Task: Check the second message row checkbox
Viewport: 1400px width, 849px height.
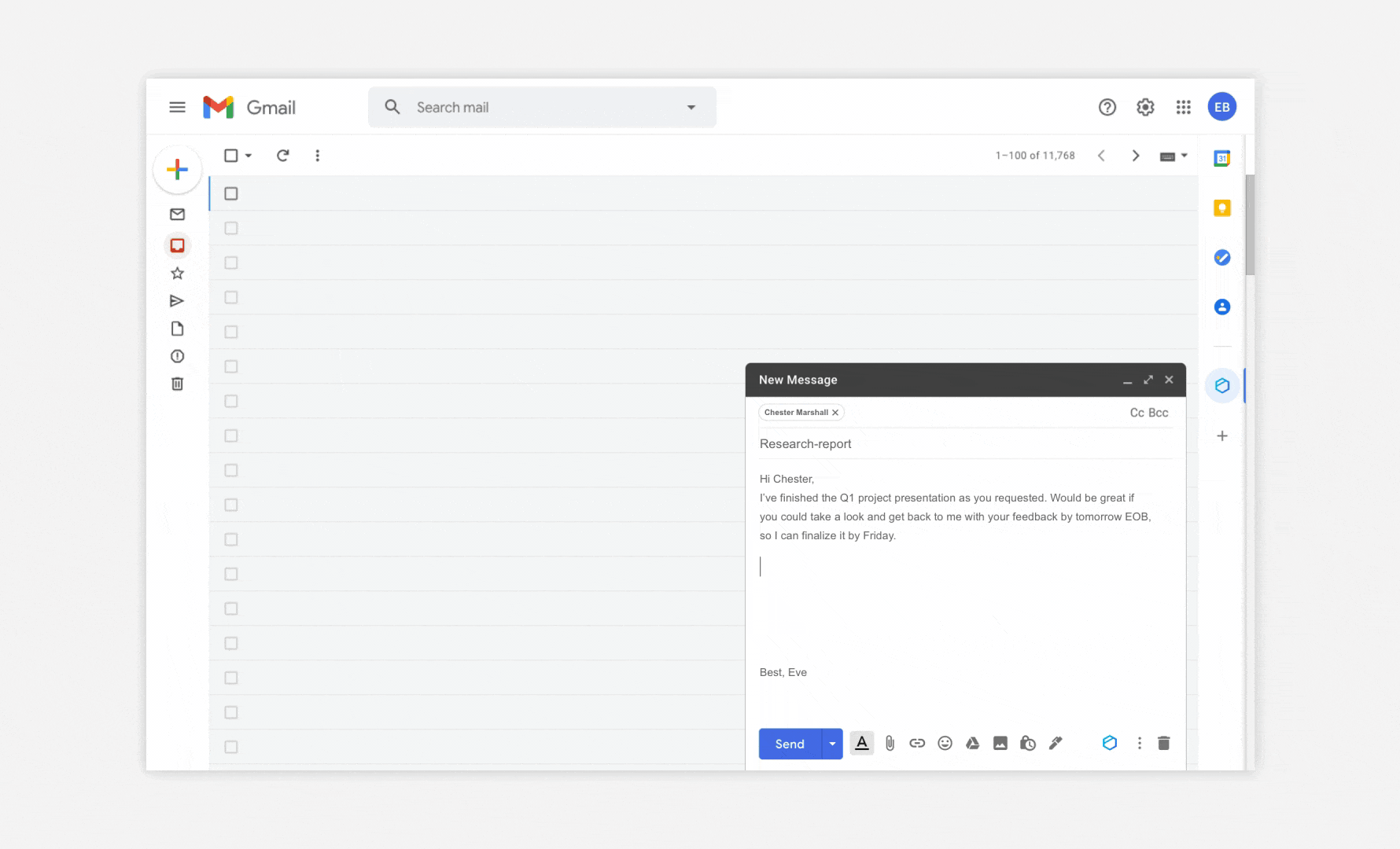Action: 230,228
